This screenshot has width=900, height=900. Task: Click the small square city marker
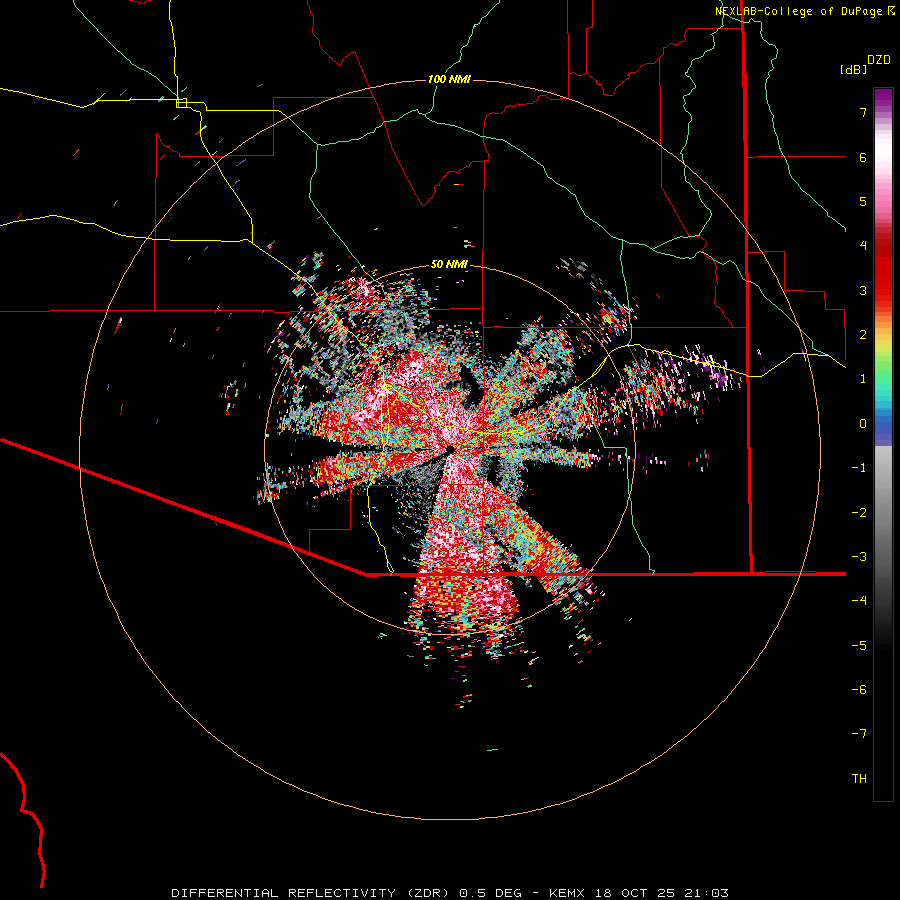tap(181, 103)
